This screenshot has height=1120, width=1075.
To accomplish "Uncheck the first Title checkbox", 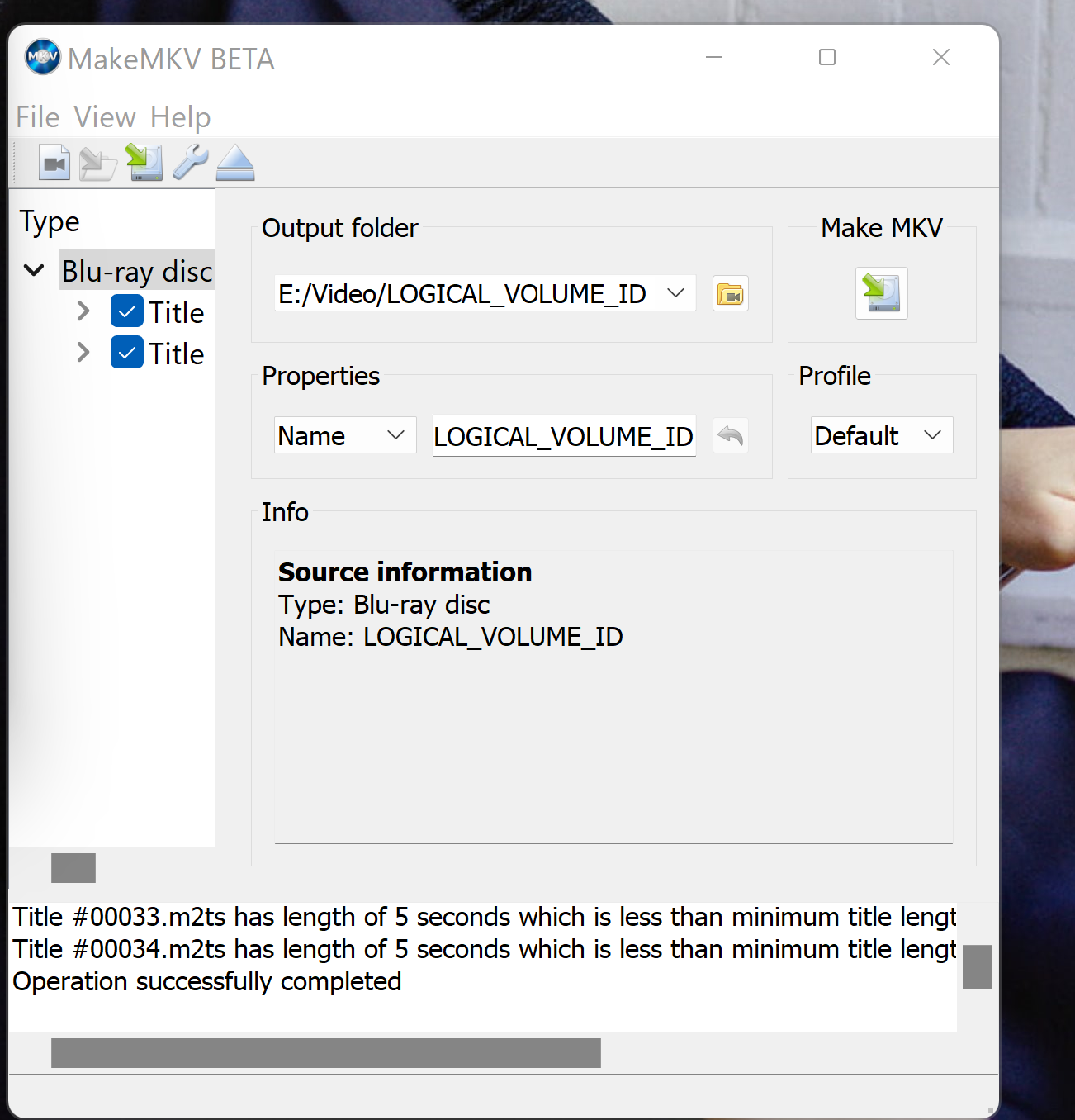I will [x=127, y=312].
